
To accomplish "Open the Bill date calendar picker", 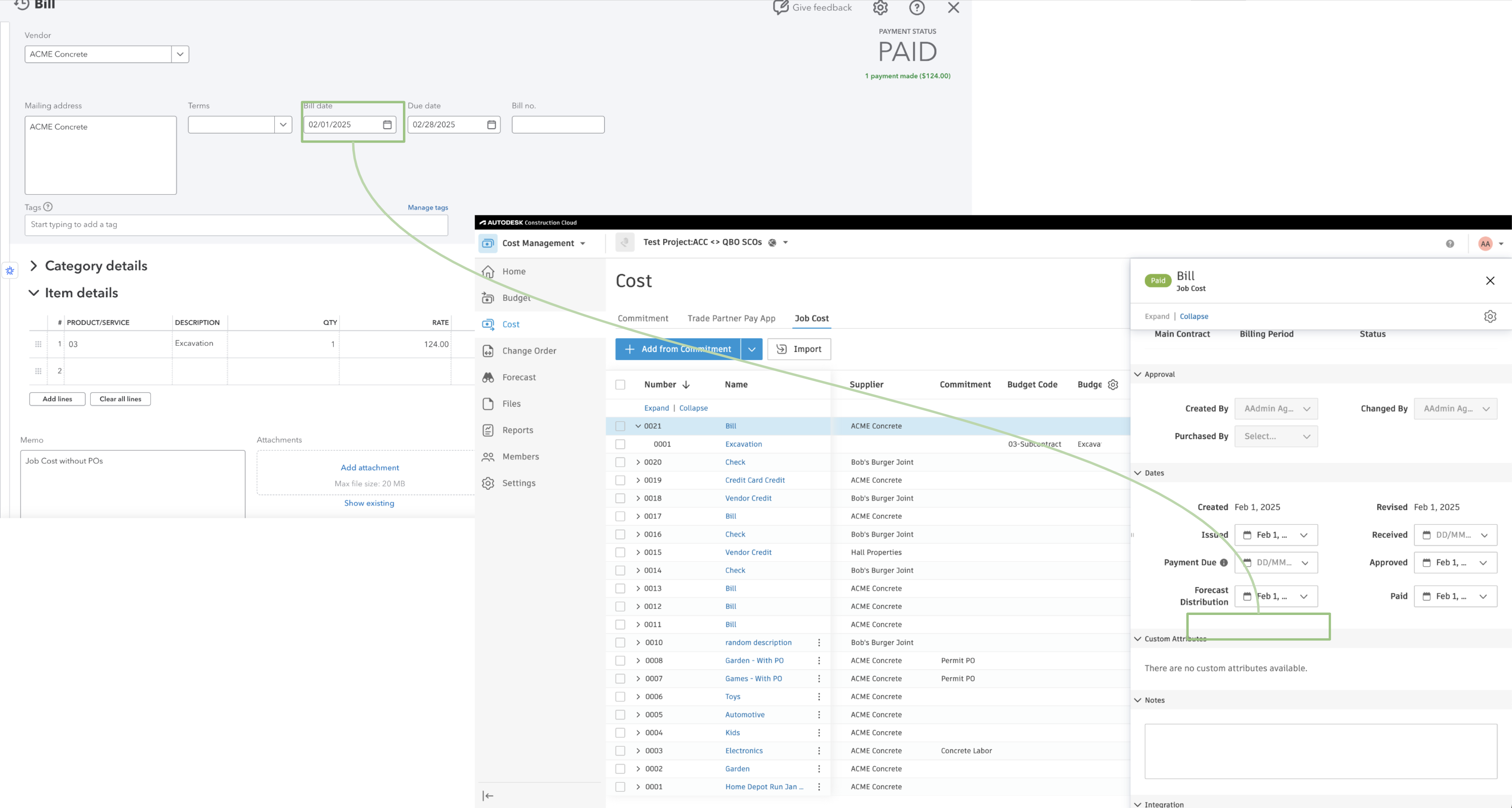I will click(x=387, y=124).
